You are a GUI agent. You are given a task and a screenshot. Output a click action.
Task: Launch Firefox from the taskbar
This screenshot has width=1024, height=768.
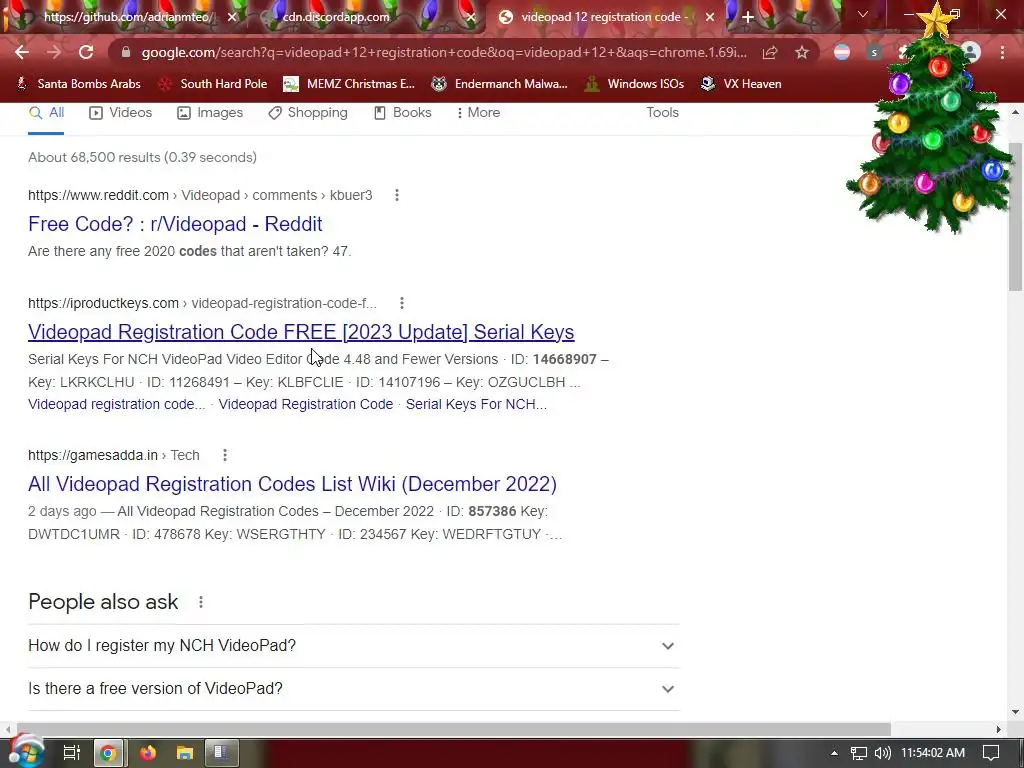coord(148,753)
